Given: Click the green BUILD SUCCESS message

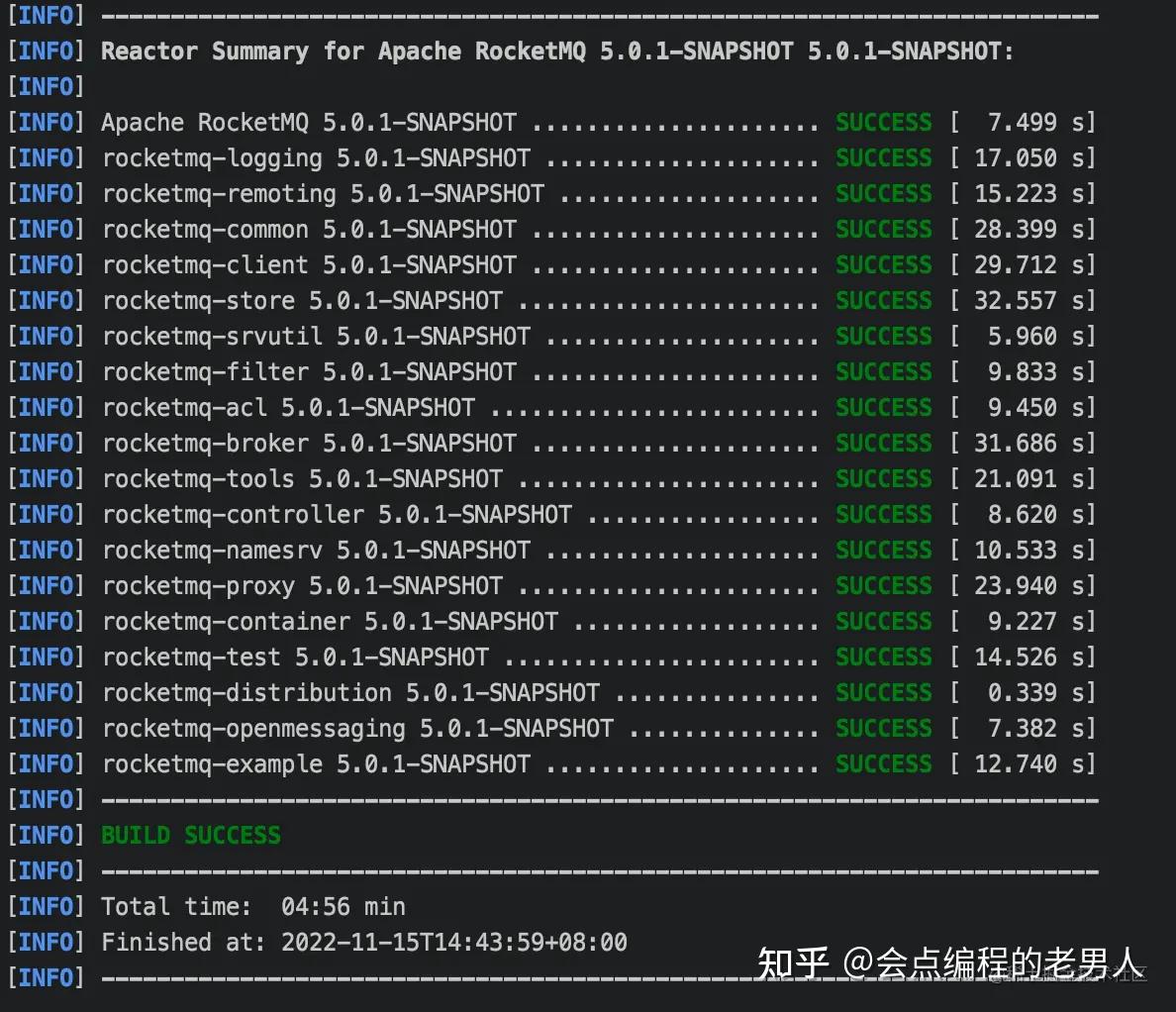Looking at the screenshot, I should click(190, 835).
